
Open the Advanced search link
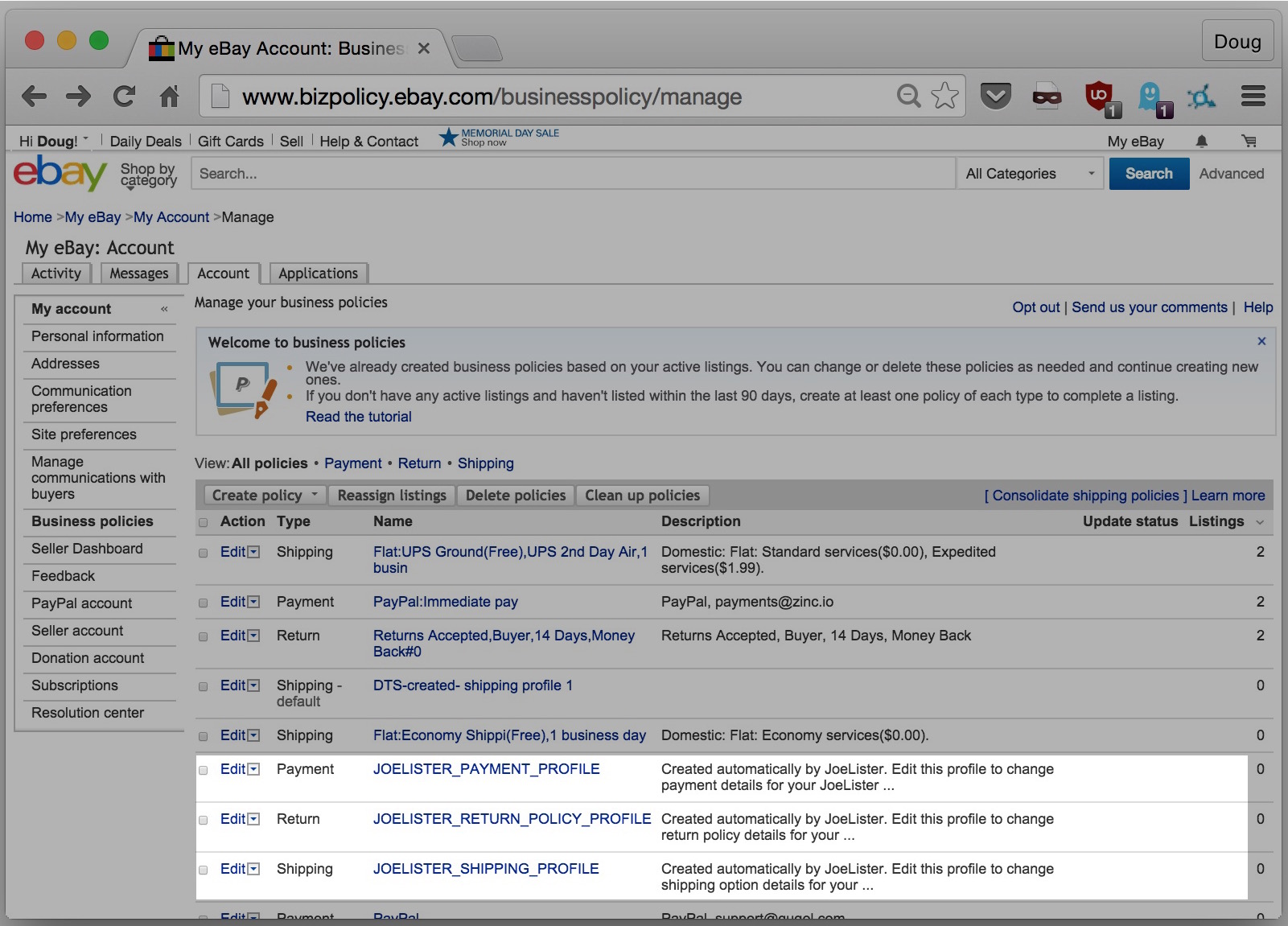pyautogui.click(x=1231, y=174)
